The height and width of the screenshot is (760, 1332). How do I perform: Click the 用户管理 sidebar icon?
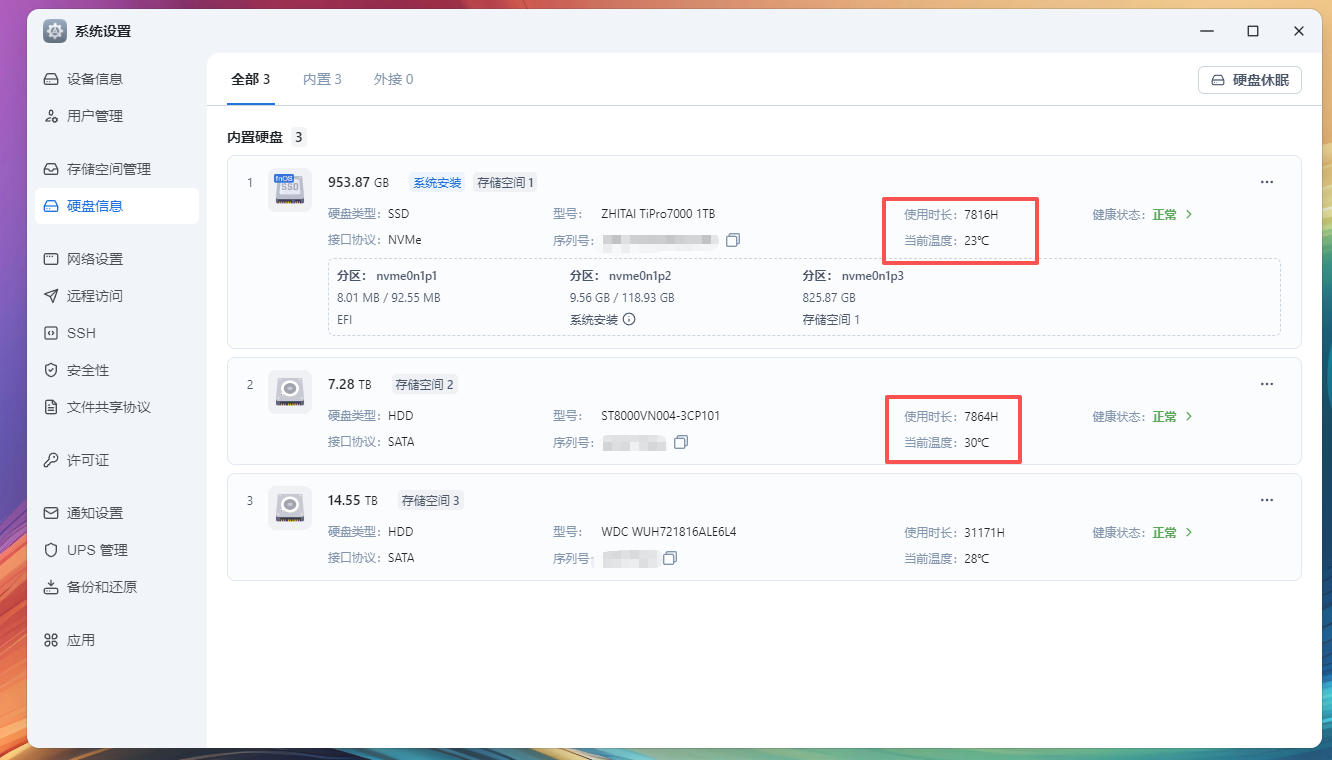(x=51, y=116)
